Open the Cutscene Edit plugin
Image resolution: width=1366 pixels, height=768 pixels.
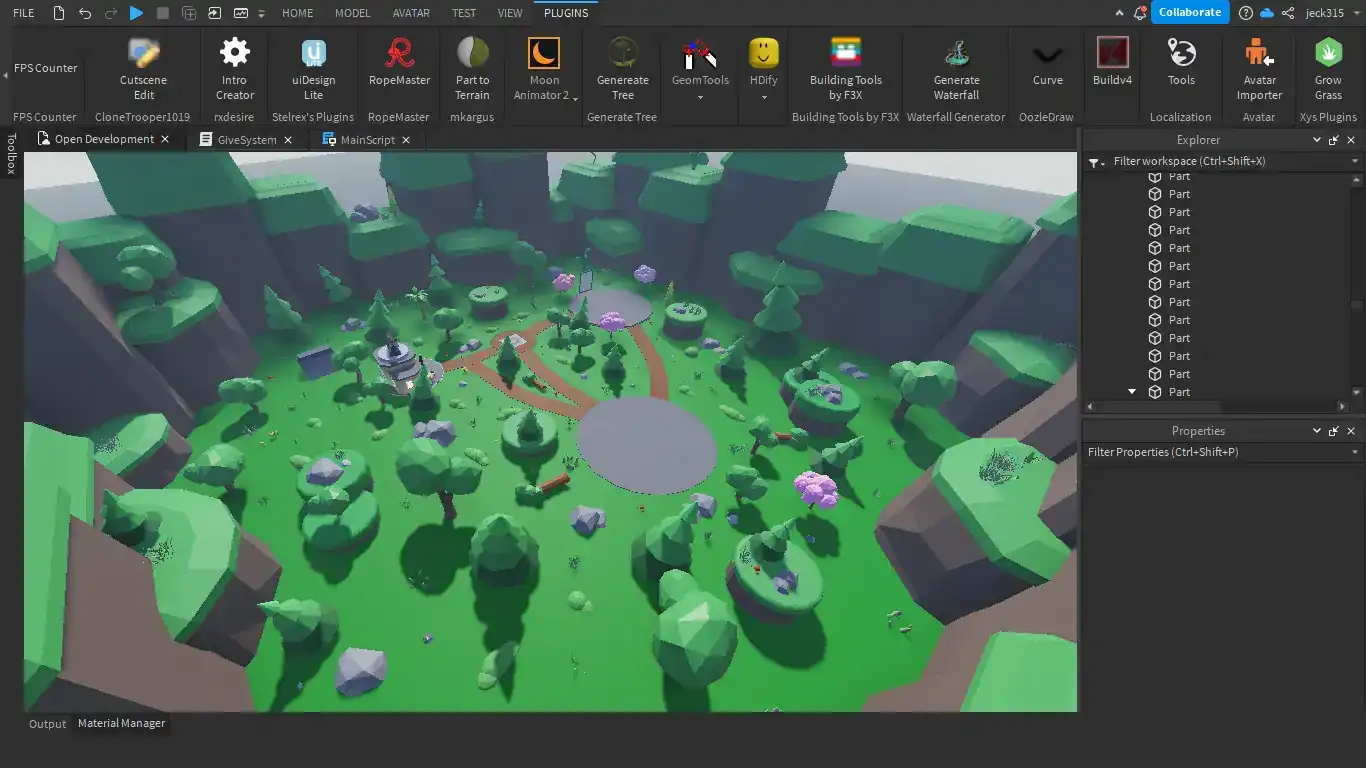pyautogui.click(x=144, y=69)
